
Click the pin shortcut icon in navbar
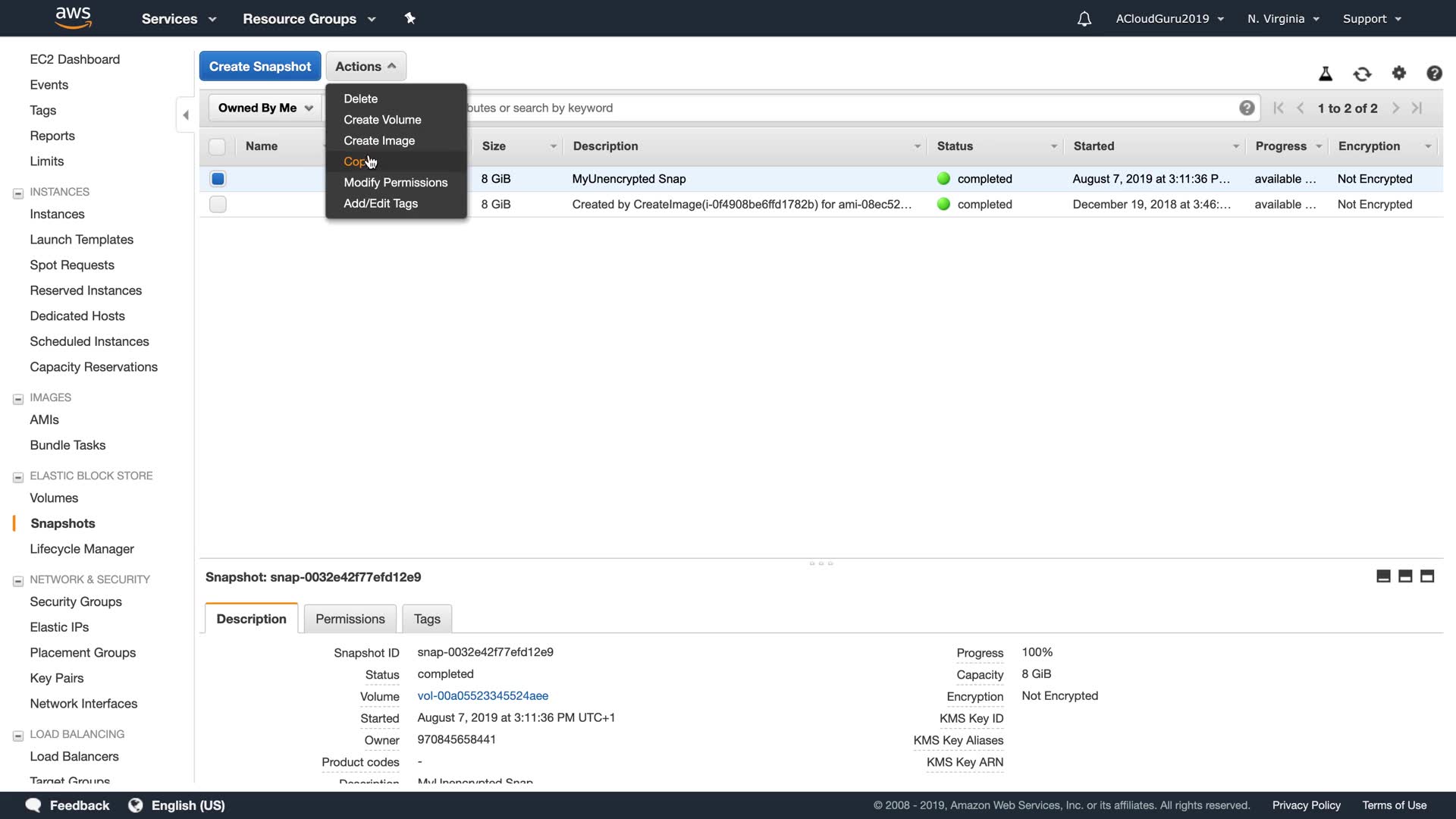[x=410, y=18]
